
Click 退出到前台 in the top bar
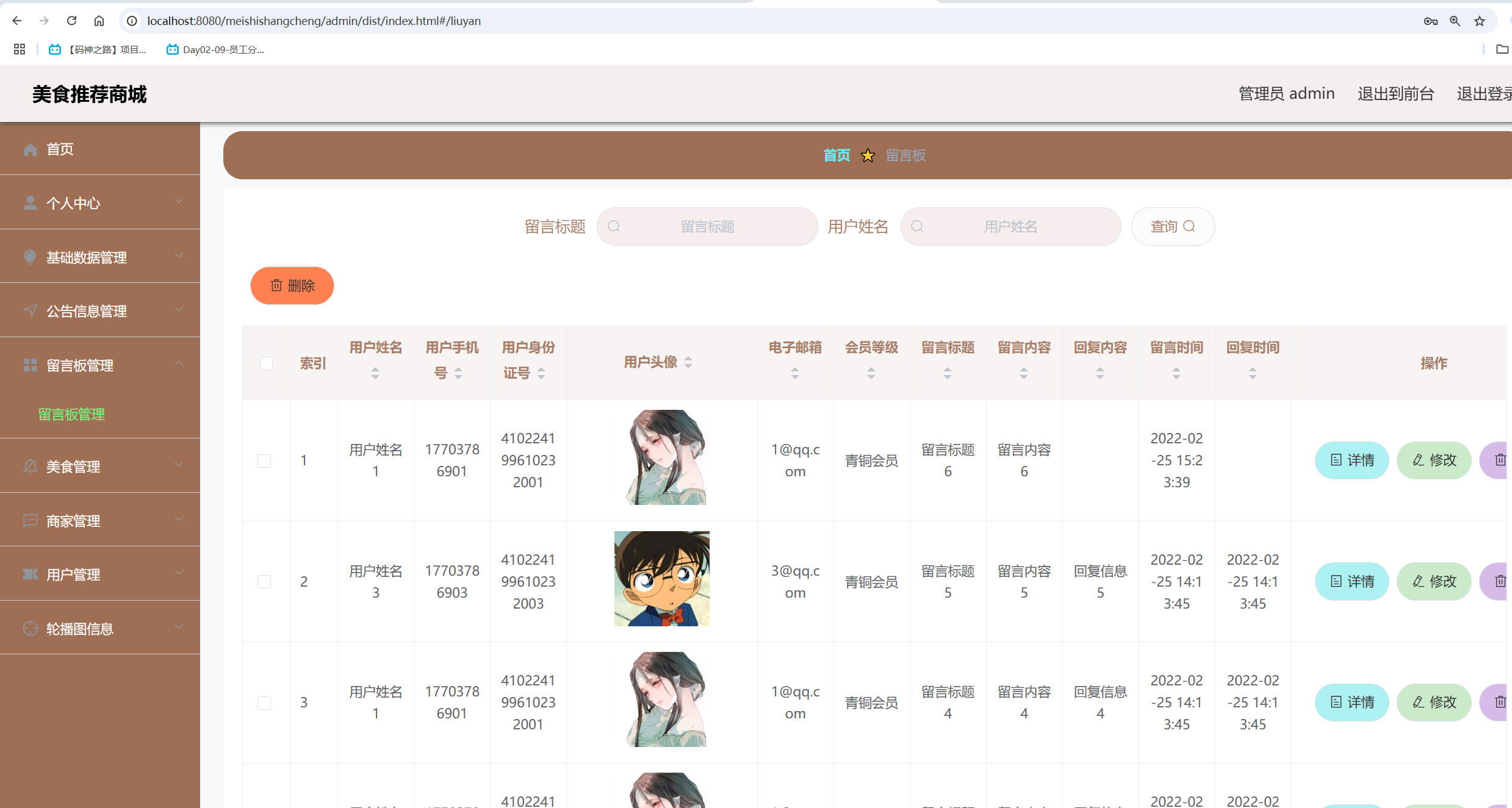tap(1396, 93)
